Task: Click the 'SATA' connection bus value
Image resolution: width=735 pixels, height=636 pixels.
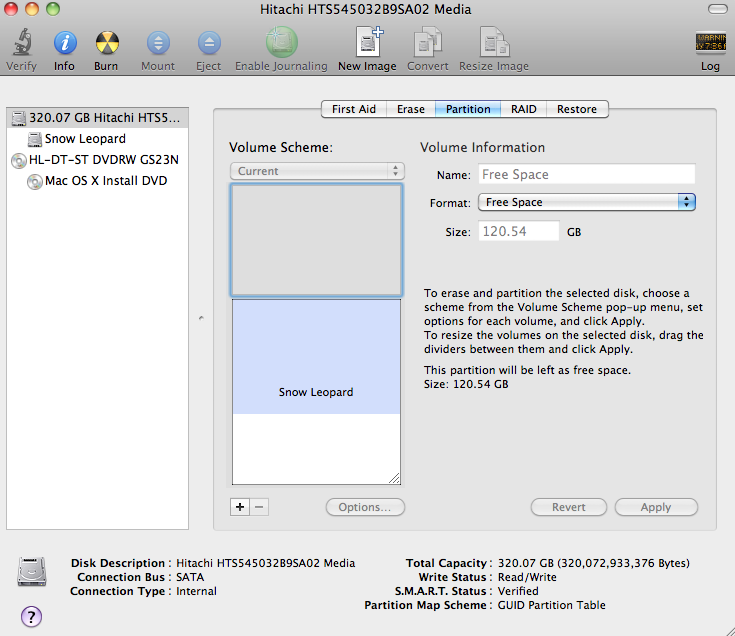Action: (190, 577)
